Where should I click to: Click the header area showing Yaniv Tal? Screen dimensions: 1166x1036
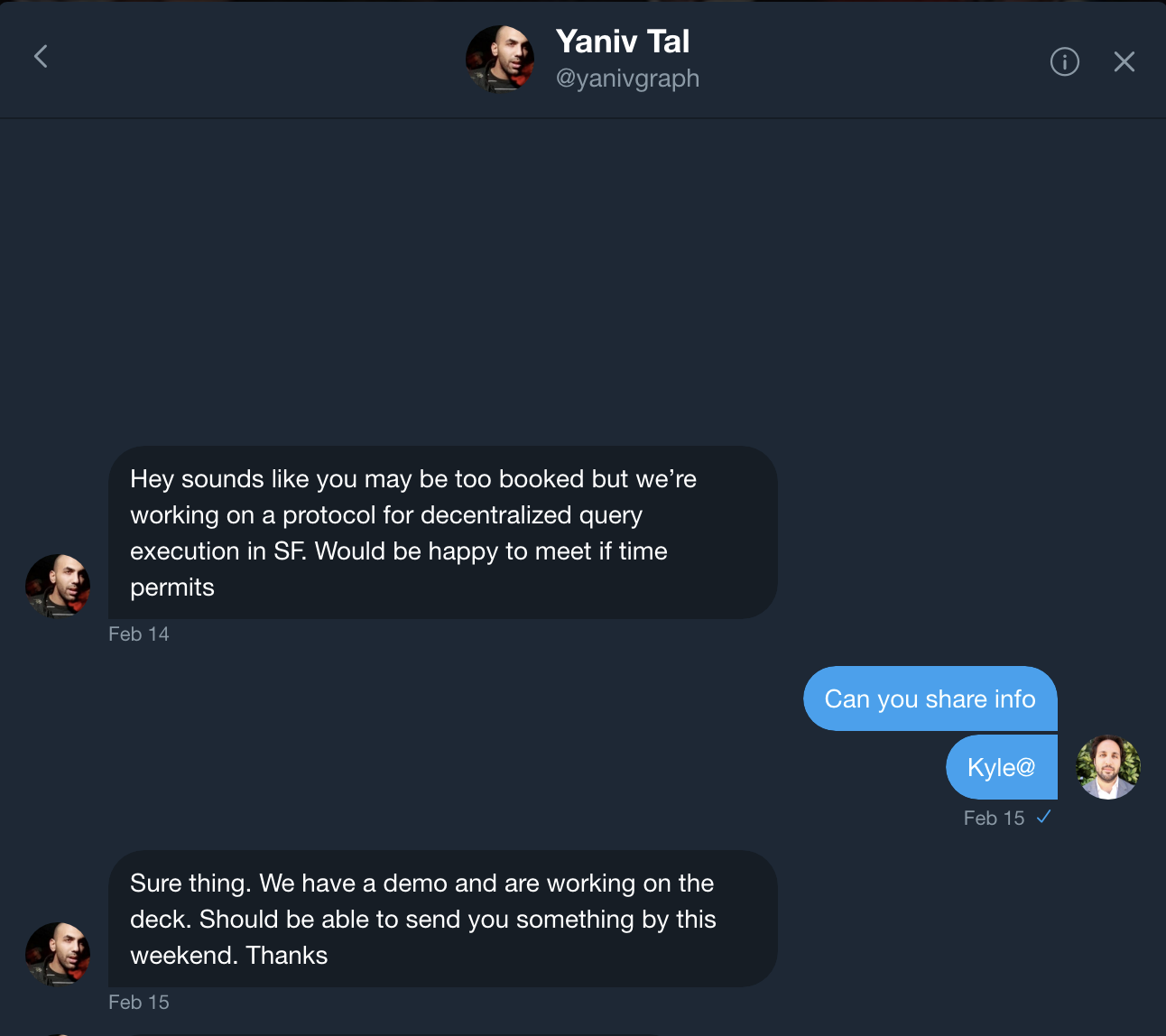tap(583, 58)
